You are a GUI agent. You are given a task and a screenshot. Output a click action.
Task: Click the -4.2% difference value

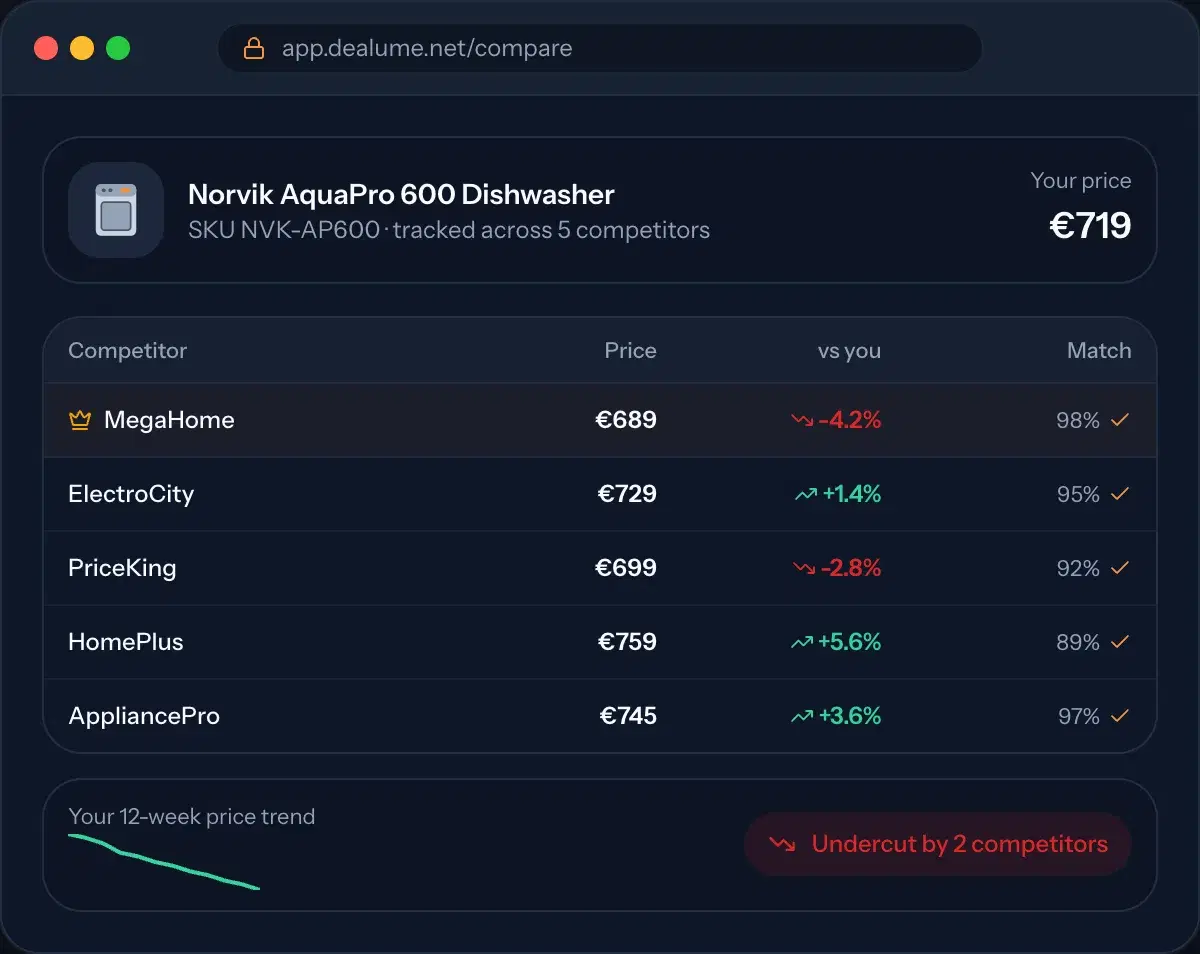pos(850,420)
